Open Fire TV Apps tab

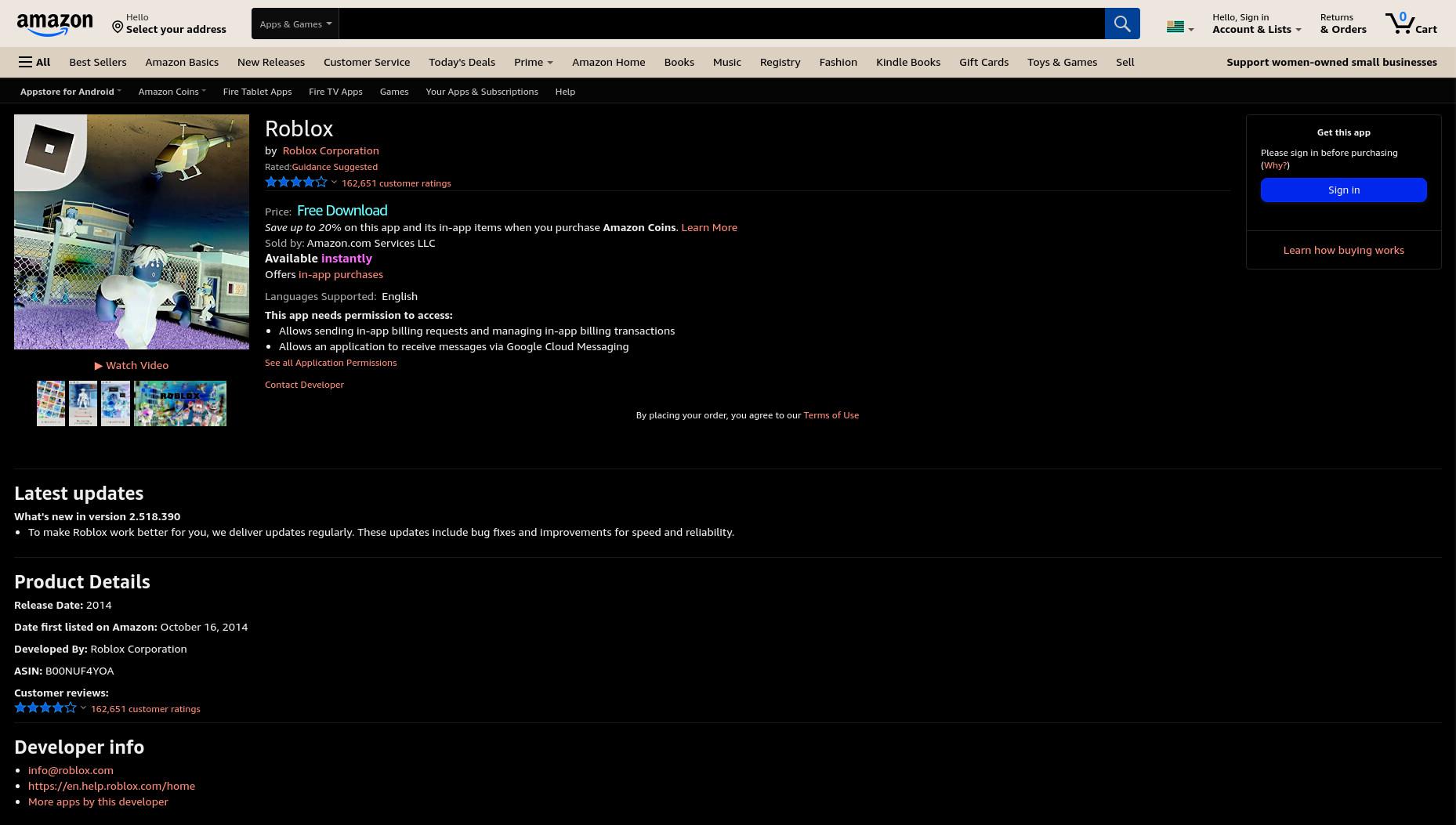335,92
